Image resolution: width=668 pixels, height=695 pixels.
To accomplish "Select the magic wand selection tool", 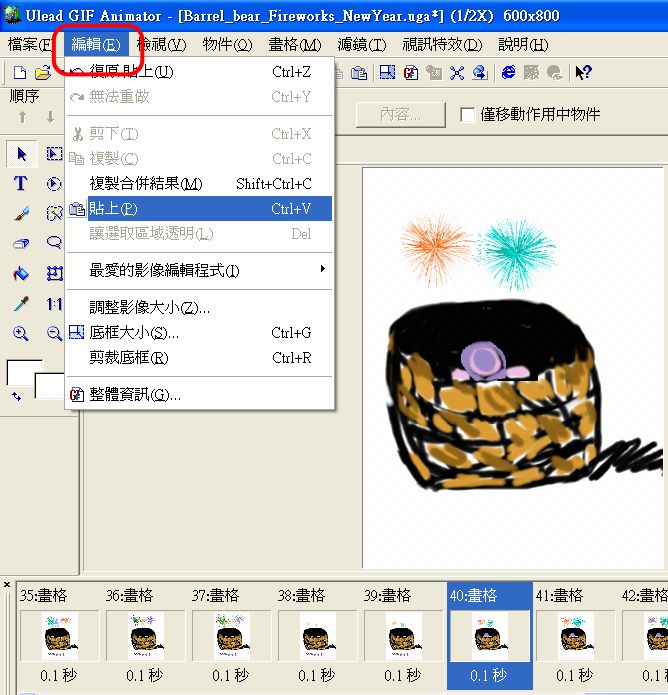I will pyautogui.click(x=54, y=214).
